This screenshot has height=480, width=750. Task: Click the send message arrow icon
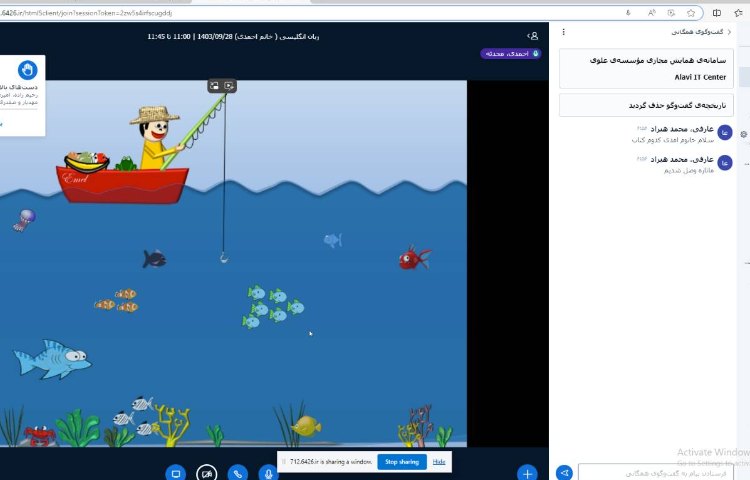(564, 472)
